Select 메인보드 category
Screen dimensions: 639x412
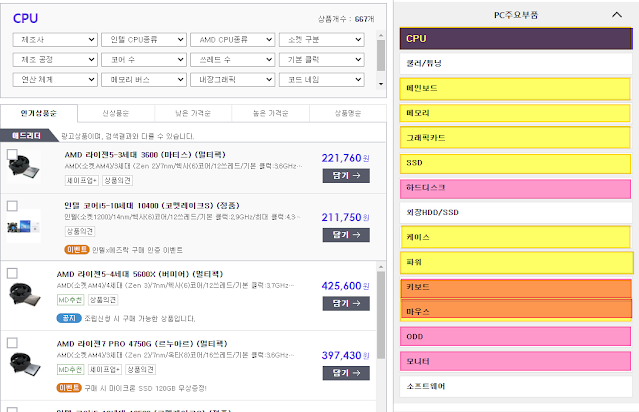coord(516,88)
